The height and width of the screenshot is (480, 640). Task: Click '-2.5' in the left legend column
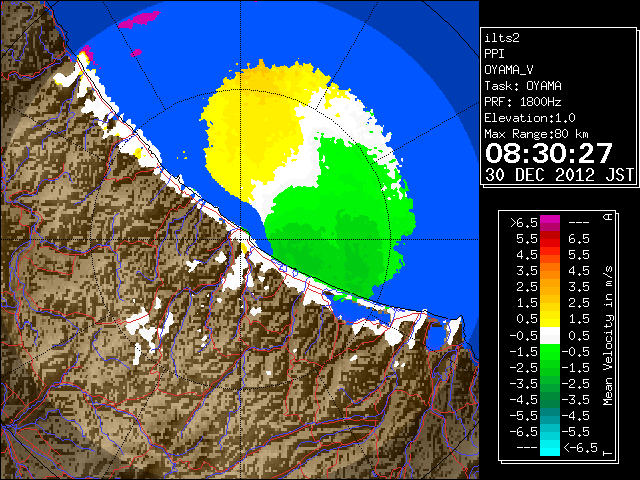click(524, 368)
